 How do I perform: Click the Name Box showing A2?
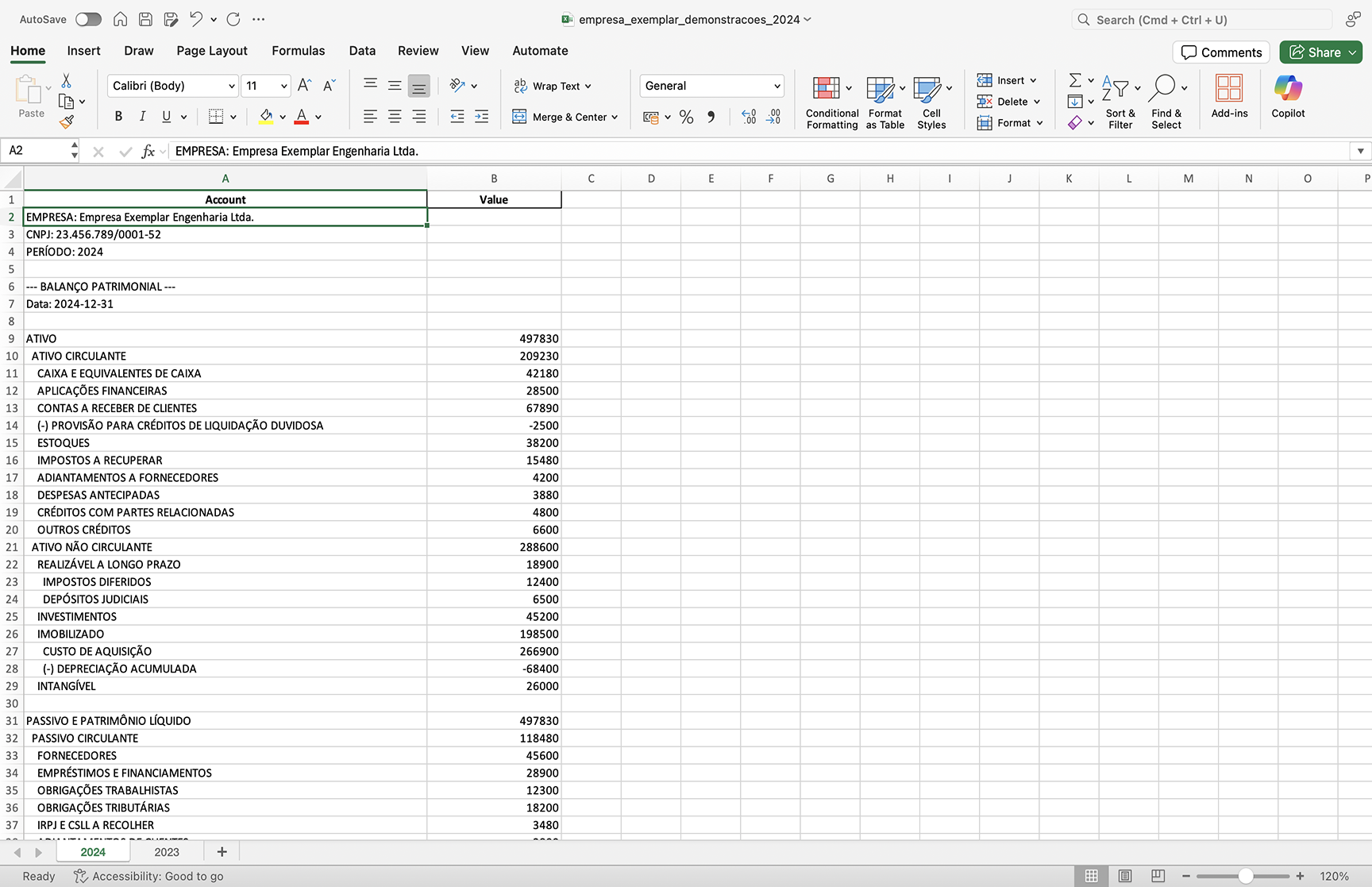[x=38, y=150]
